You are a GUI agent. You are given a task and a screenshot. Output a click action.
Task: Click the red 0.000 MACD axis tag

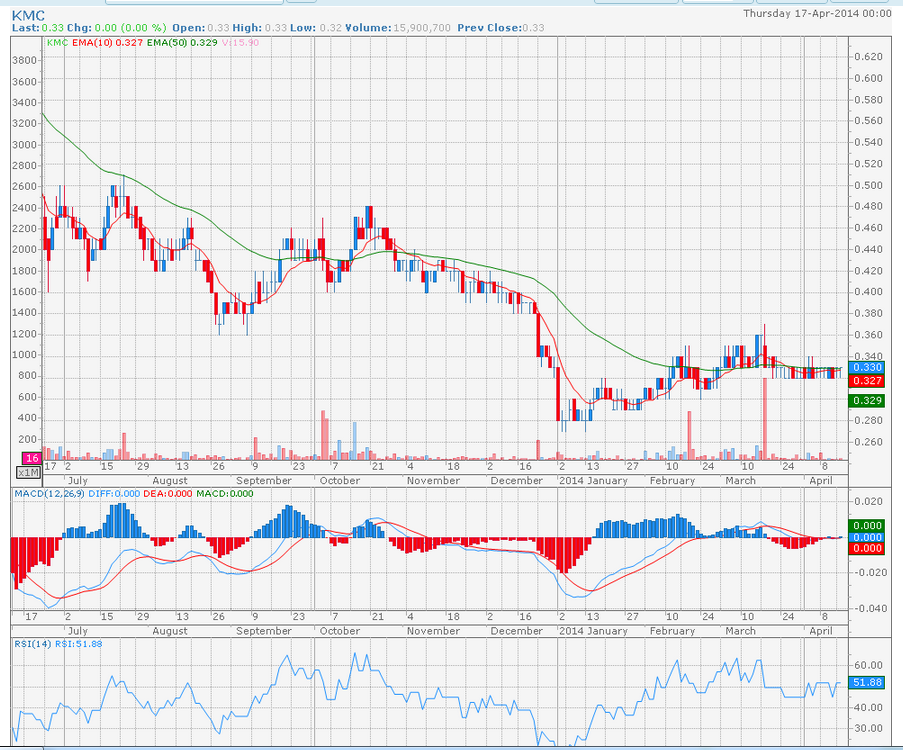click(864, 548)
